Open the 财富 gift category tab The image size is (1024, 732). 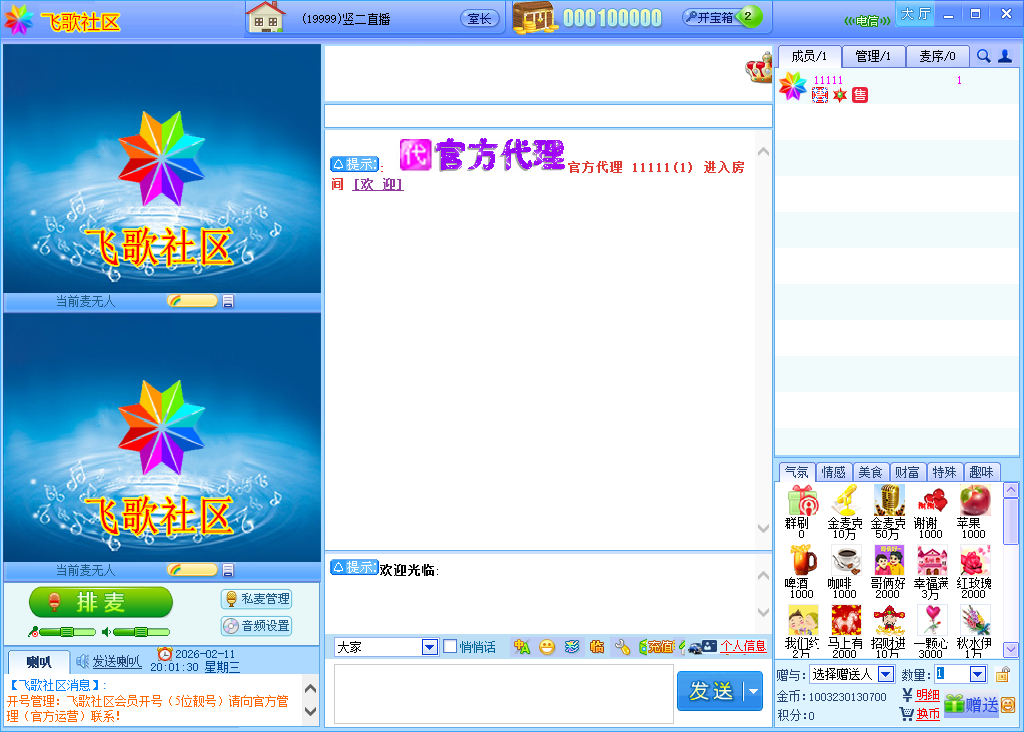(908, 471)
